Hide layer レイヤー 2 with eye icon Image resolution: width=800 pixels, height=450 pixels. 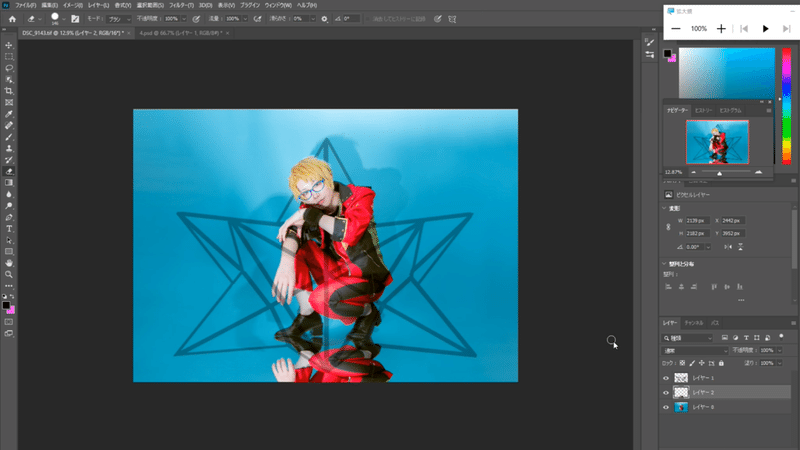tap(666, 392)
